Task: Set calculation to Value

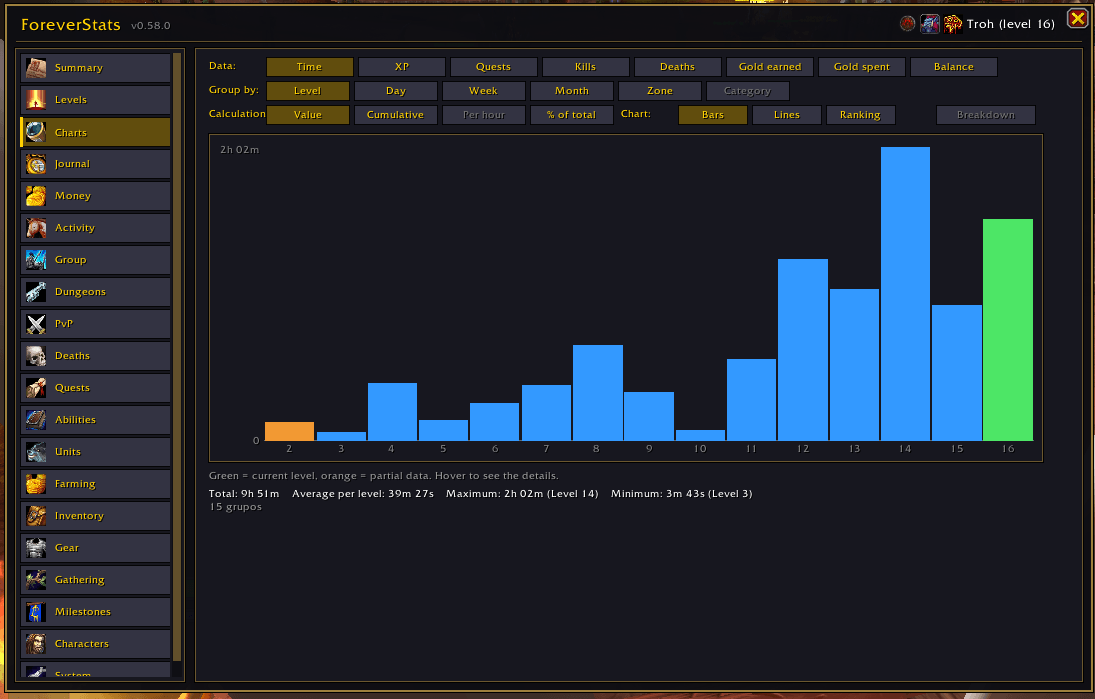Action: click(308, 115)
